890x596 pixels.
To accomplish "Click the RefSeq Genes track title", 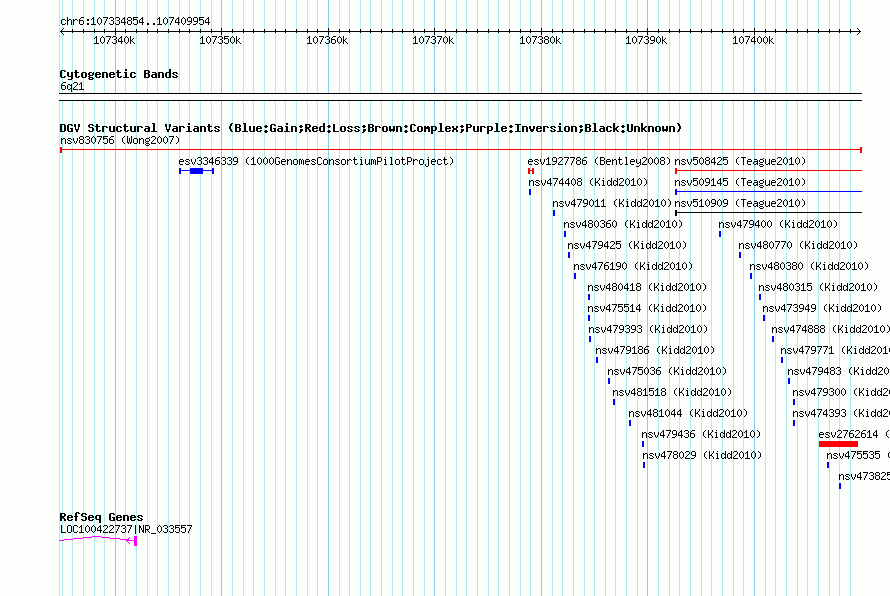I will 102,517.
